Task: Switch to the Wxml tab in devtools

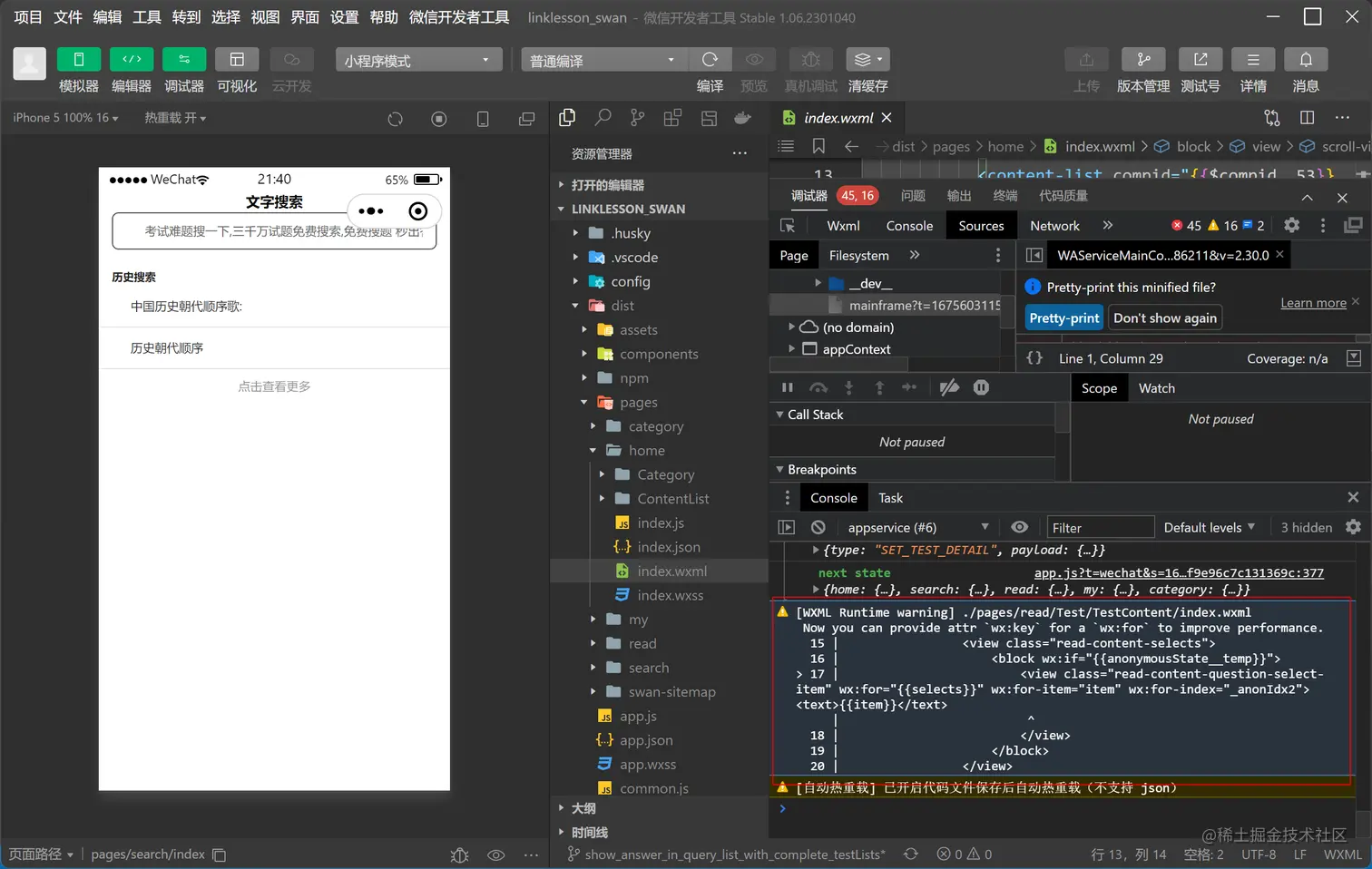Action: point(843,226)
